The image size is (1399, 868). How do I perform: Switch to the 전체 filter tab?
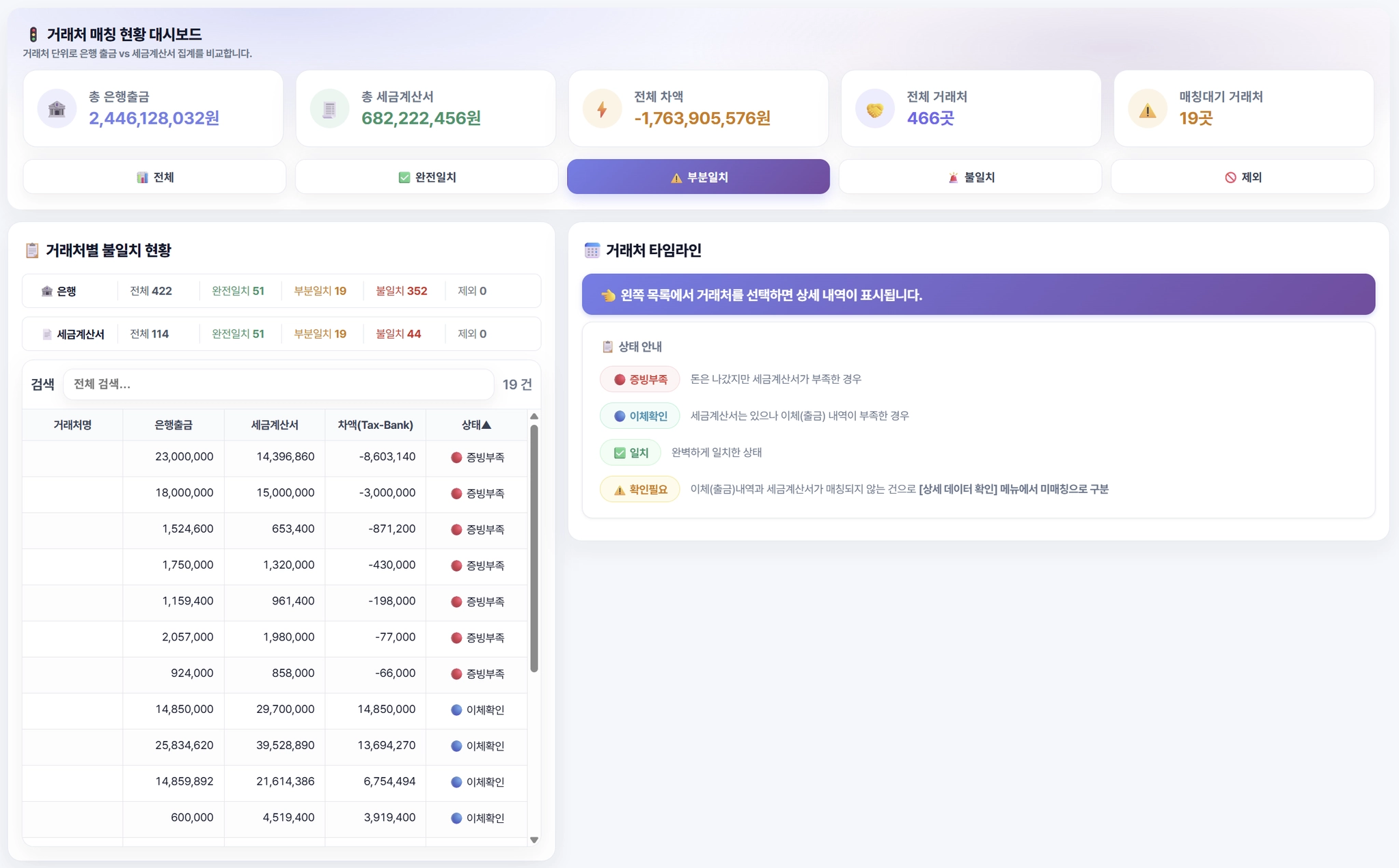(154, 177)
